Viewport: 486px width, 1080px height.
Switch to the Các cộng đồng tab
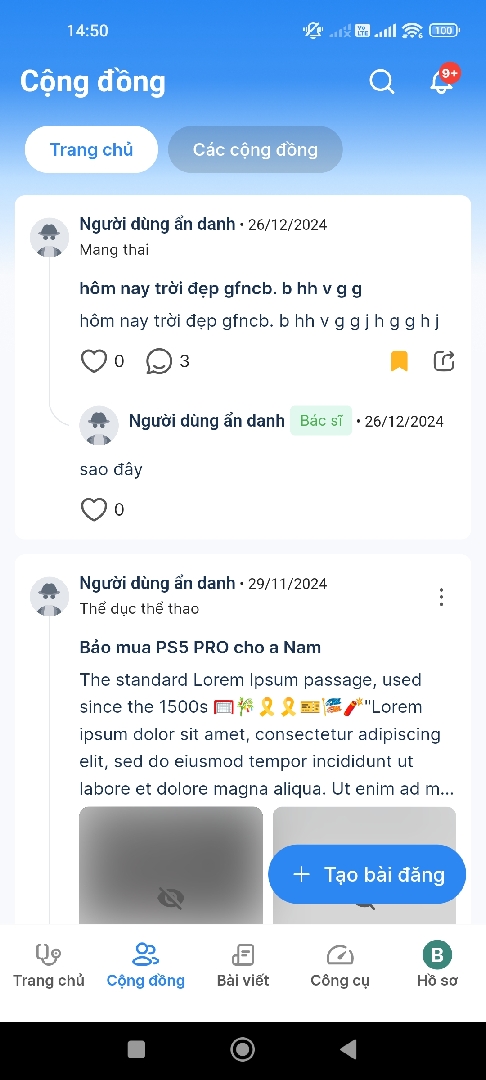255,149
